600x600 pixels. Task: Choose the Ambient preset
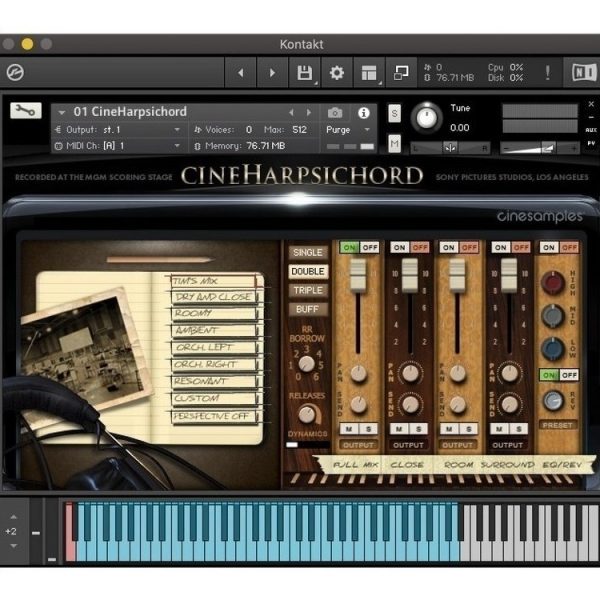click(x=215, y=330)
